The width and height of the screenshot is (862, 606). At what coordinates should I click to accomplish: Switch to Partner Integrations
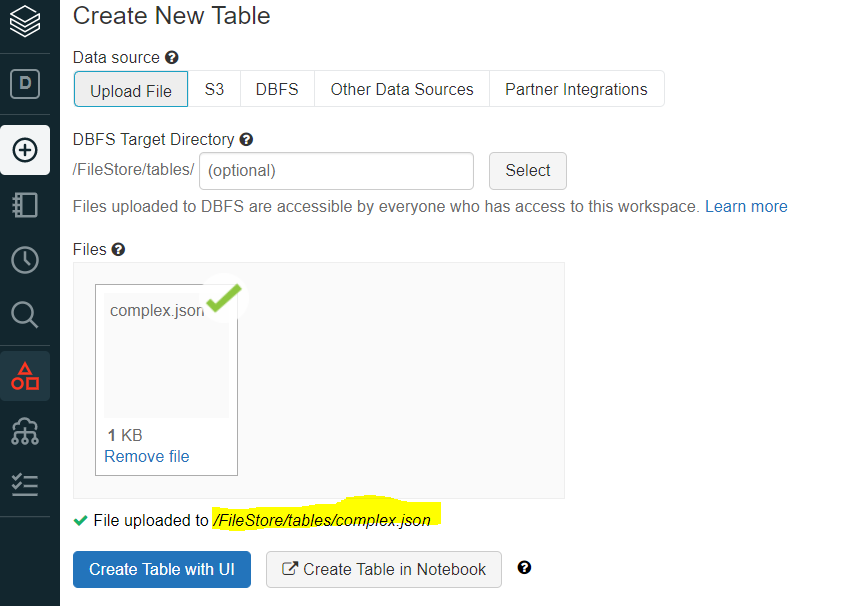click(x=577, y=89)
